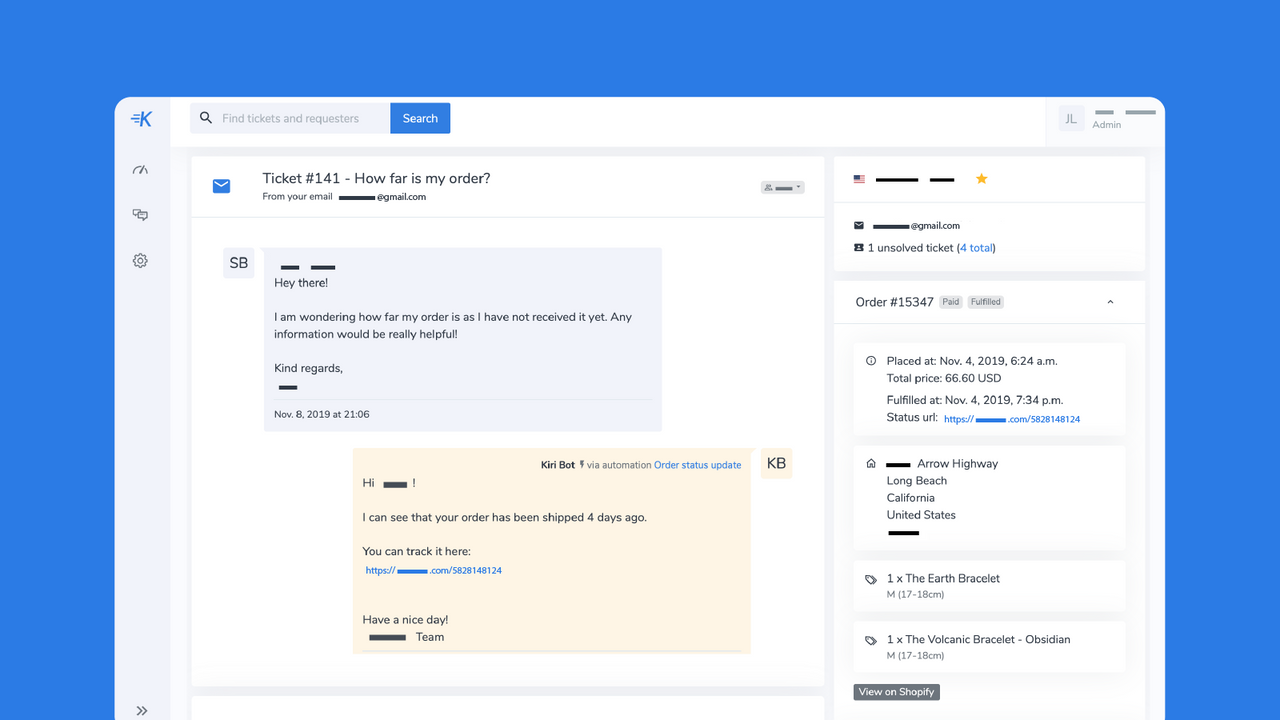Click the tag icon beside The Earth Bracelet
This screenshot has width=1280, height=720.
point(870,578)
